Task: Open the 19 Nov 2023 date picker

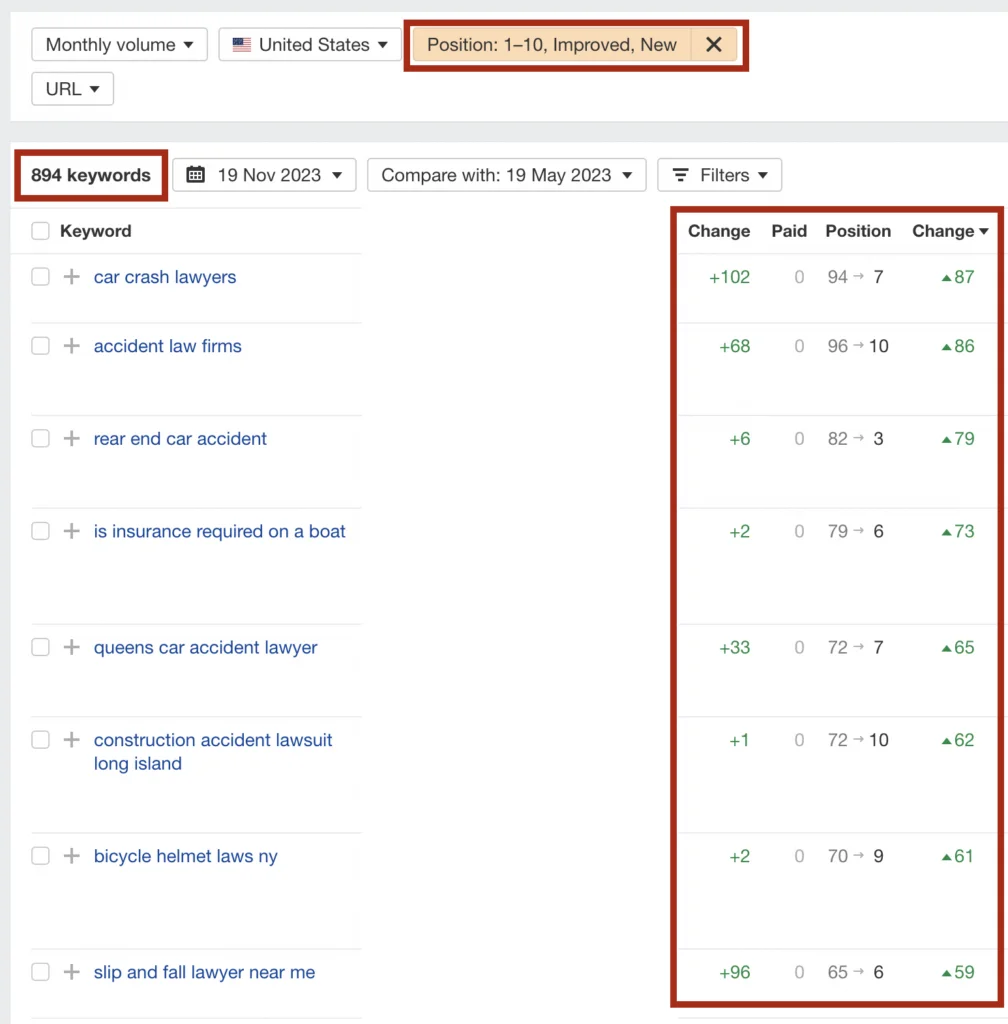Action: [264, 175]
